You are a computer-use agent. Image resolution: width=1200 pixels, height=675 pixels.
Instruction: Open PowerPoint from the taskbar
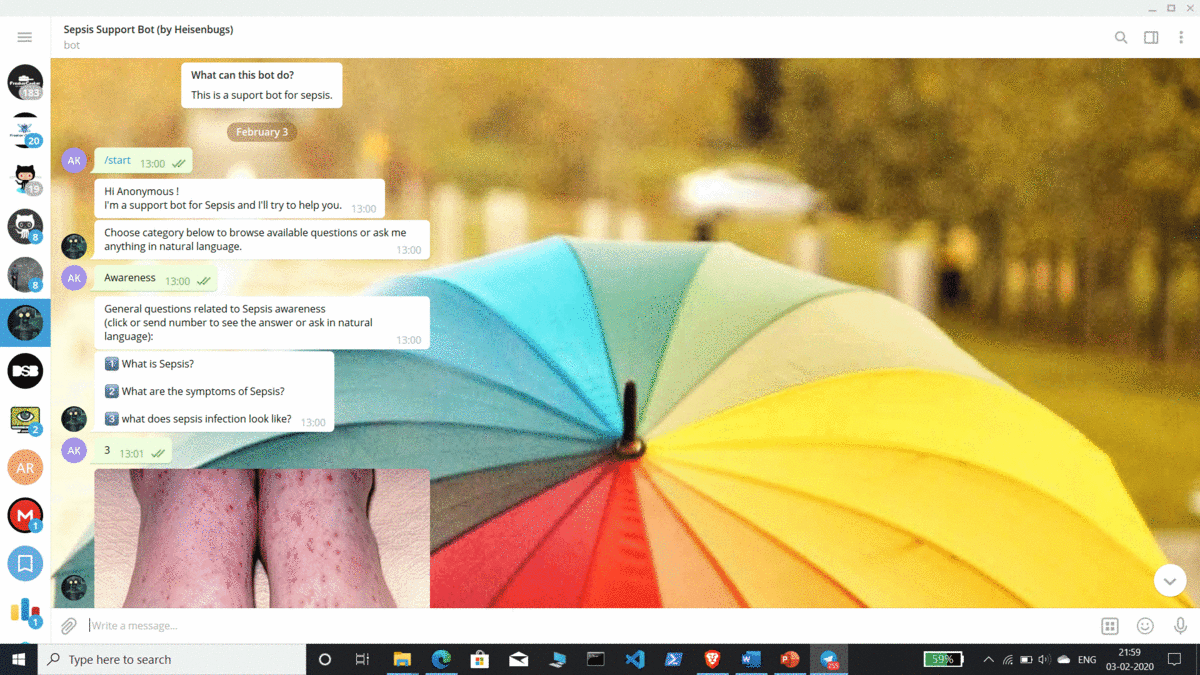[790, 659]
